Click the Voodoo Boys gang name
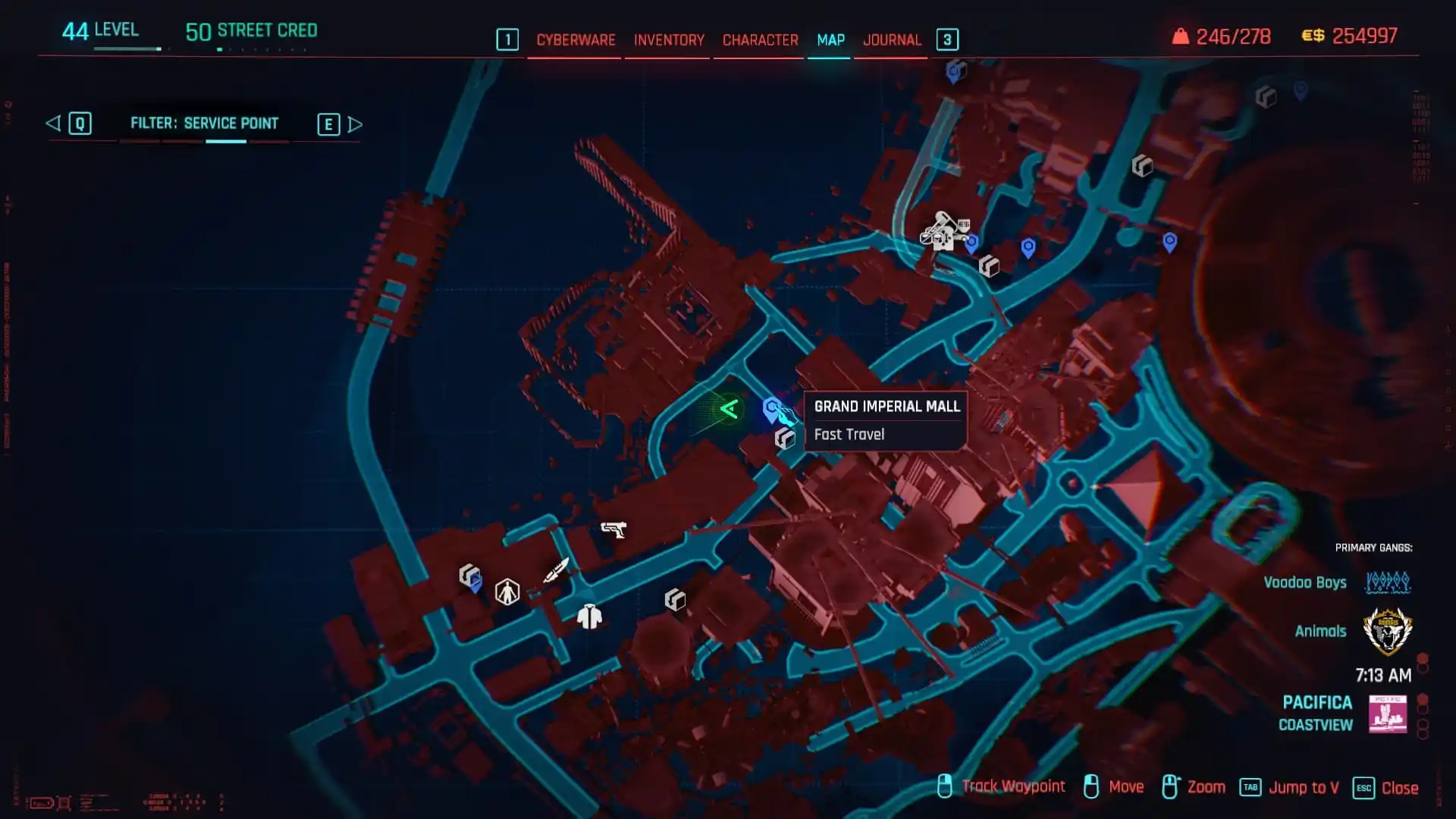1456x819 pixels. click(x=1305, y=582)
